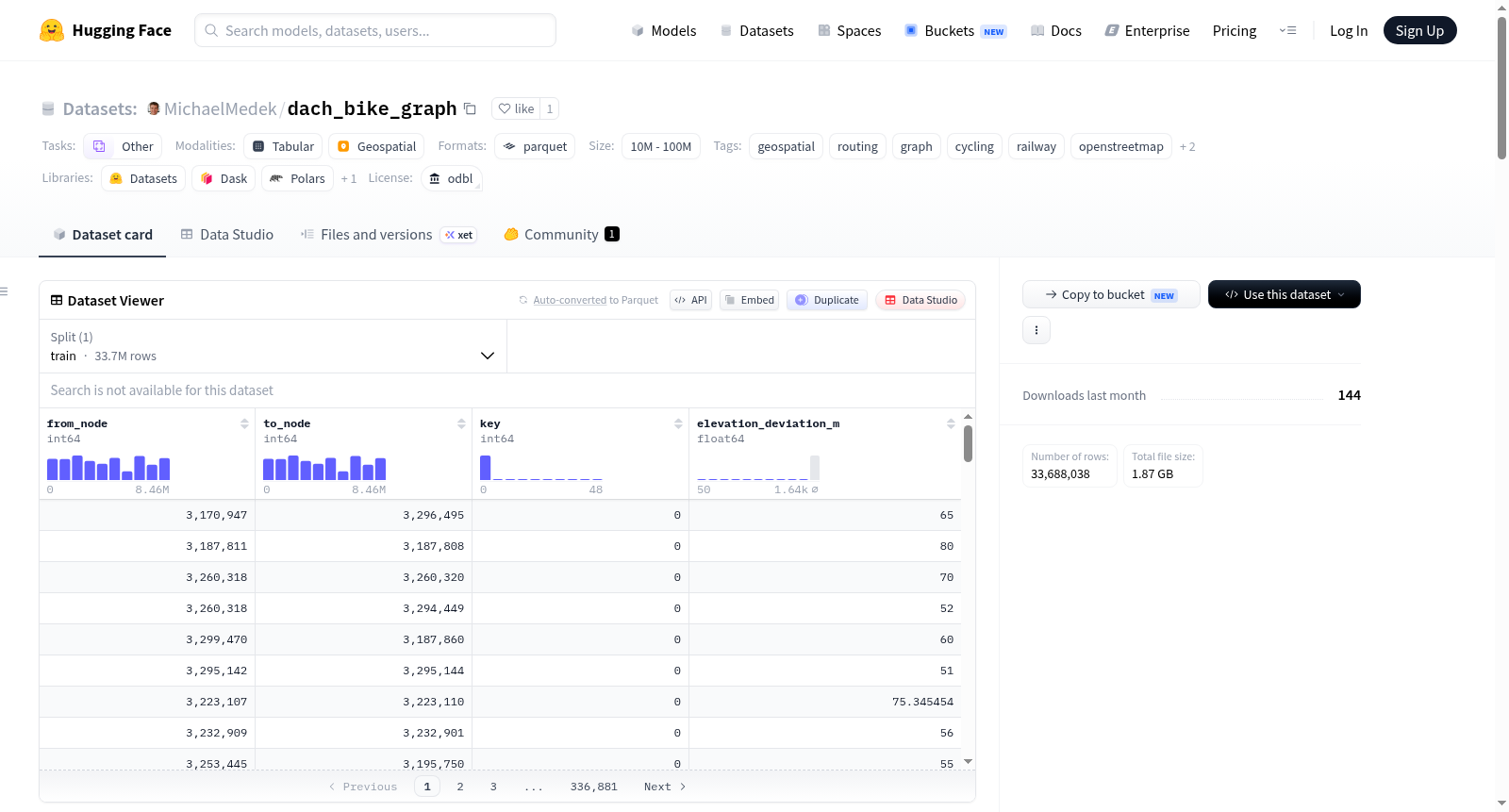Image resolution: width=1509 pixels, height=812 pixels.
Task: Go to page 3 of the table
Action: pyautogui.click(x=493, y=787)
